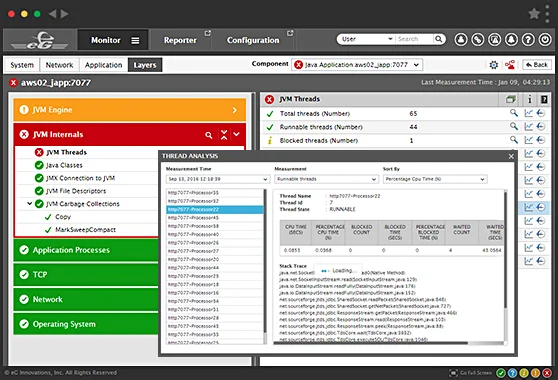Click the eG Innovations logo
Screen dimensions: 558x380
[39, 40]
